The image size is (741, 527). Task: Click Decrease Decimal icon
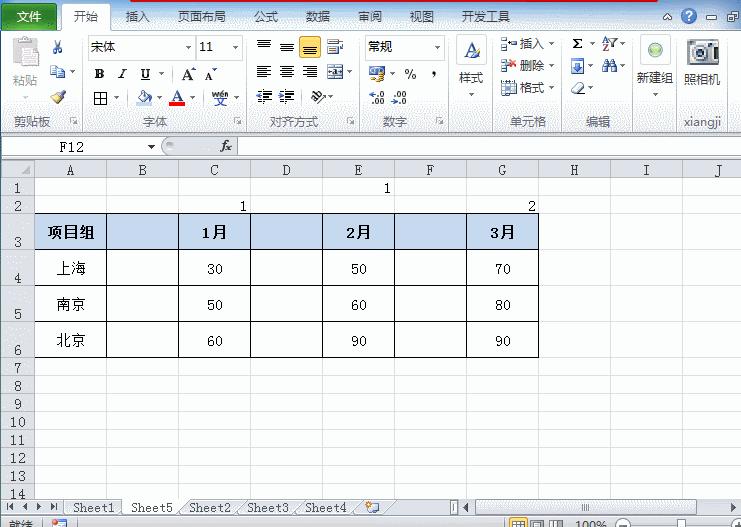point(399,97)
